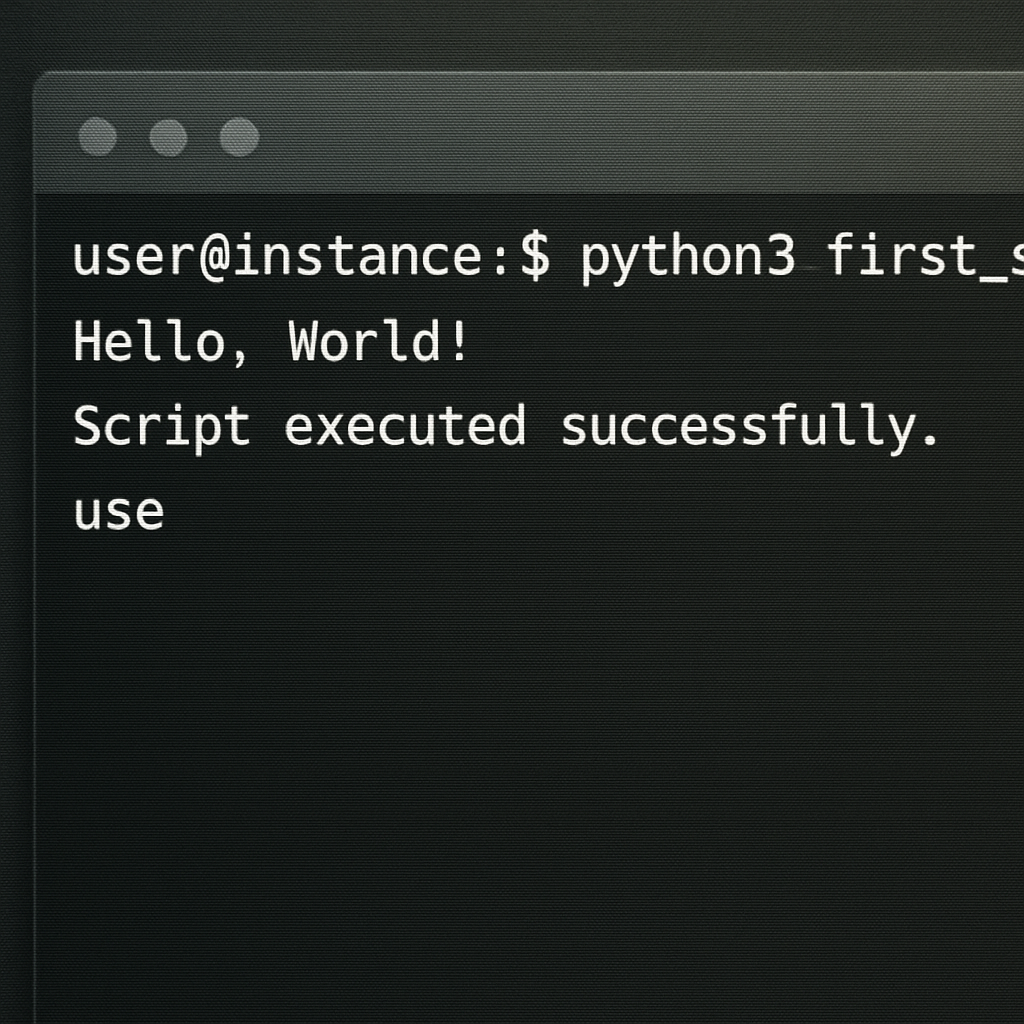Click the middle window control circle
The image size is (1024, 1024).
[x=168, y=137]
